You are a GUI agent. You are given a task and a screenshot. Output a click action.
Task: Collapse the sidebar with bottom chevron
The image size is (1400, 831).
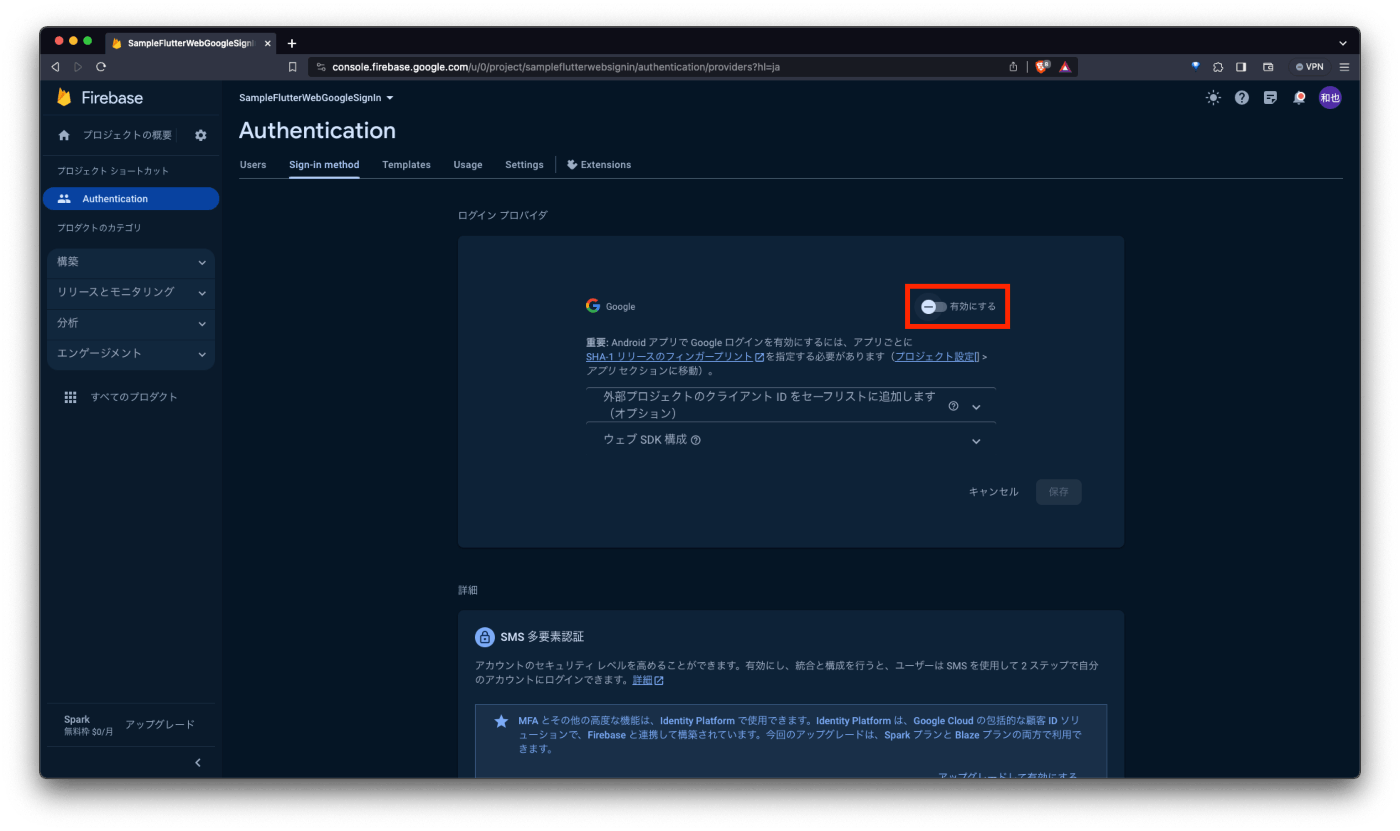click(x=197, y=762)
